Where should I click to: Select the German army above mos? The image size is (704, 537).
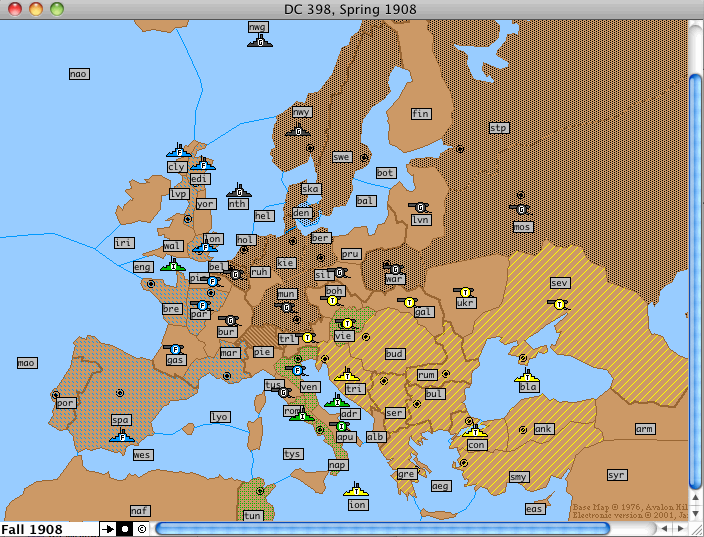coord(520,209)
